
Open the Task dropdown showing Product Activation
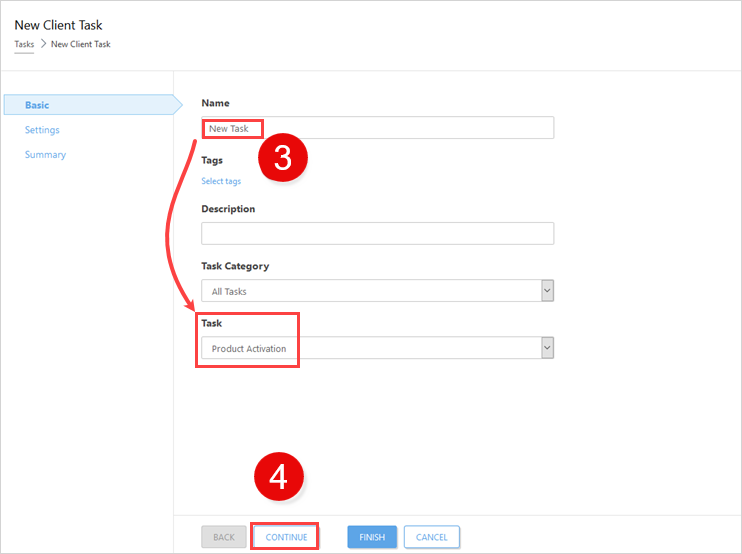pos(377,348)
